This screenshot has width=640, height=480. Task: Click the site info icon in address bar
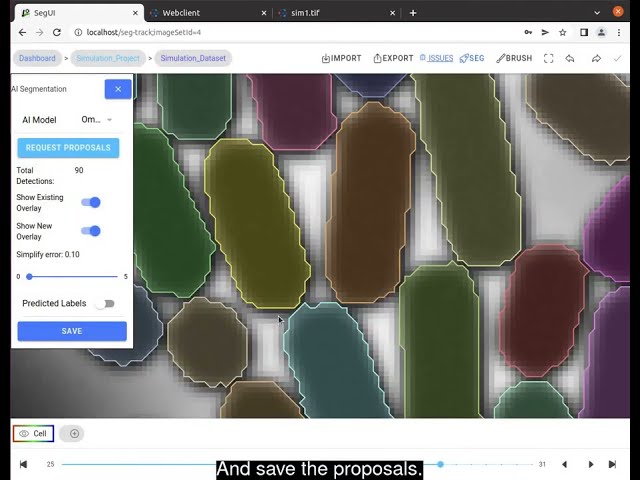point(78,32)
